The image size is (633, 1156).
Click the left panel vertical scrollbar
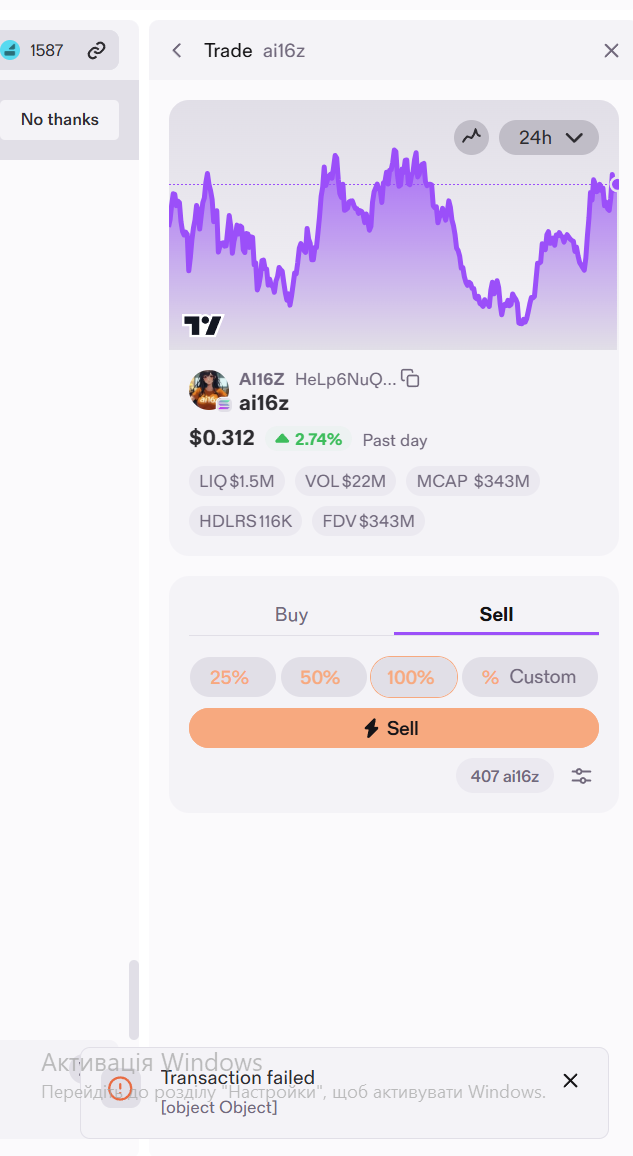tap(133, 1000)
